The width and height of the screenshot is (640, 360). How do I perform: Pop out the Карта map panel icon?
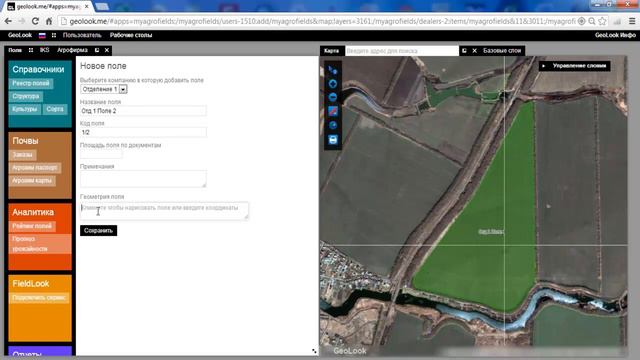tap(464, 51)
